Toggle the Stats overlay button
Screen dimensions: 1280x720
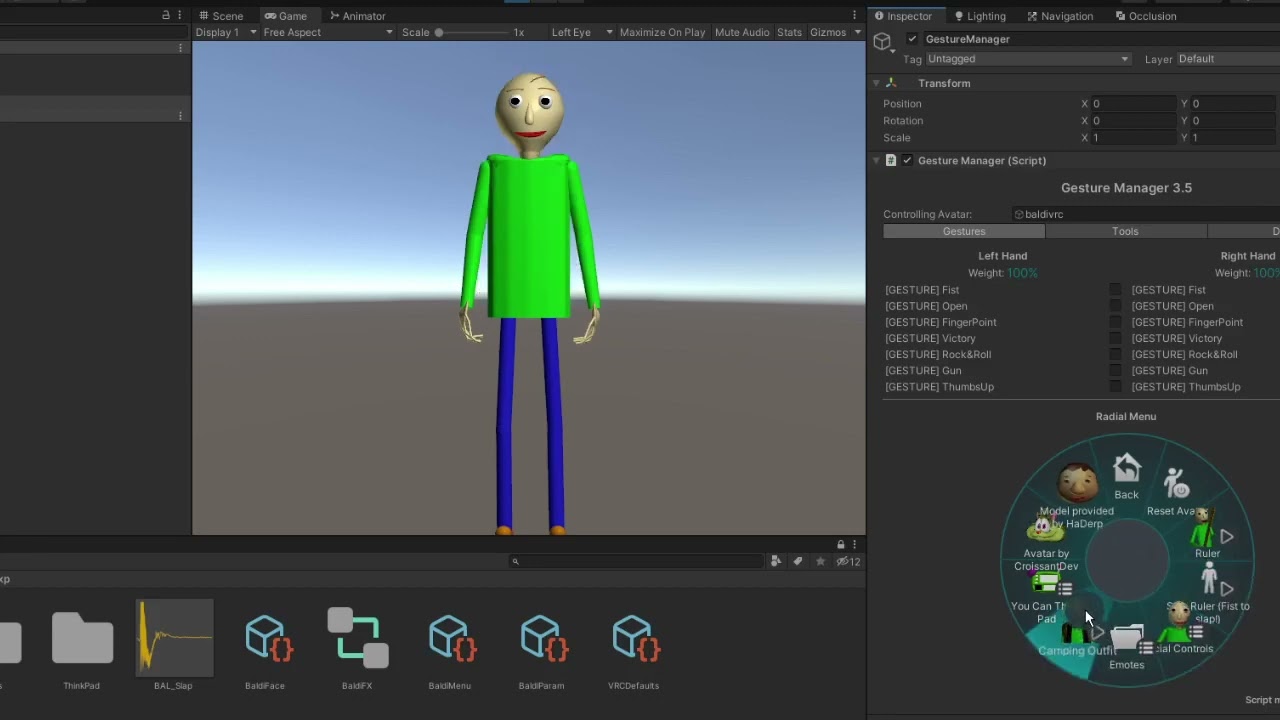789,32
